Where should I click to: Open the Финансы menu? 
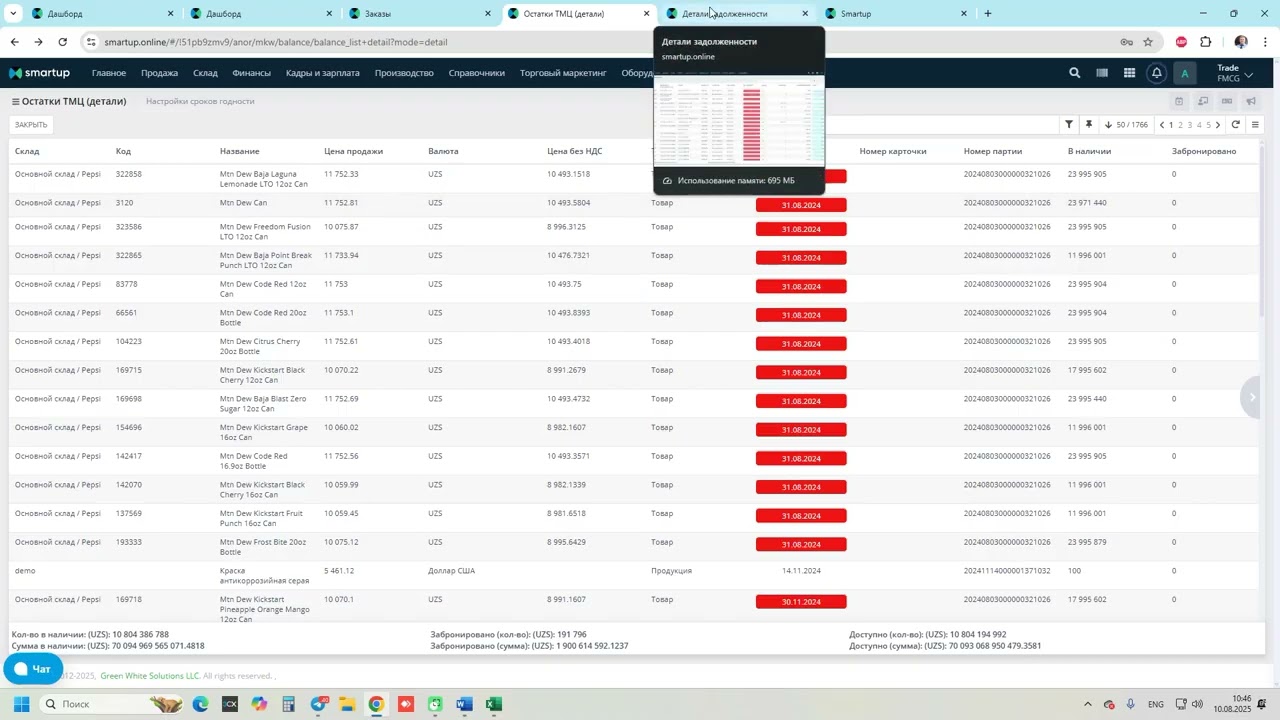(251, 73)
